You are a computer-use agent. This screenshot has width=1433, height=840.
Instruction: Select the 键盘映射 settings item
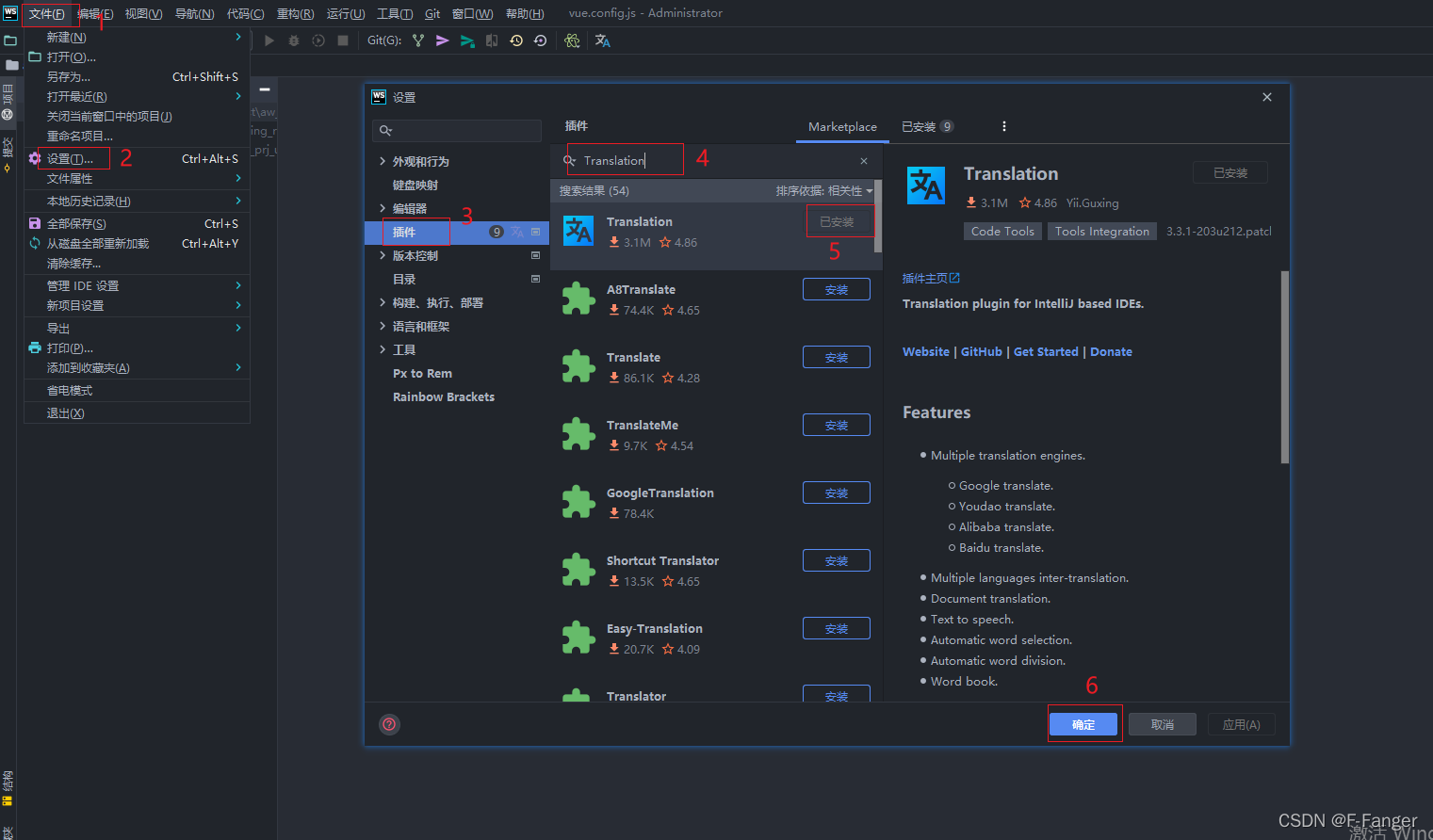pyautogui.click(x=415, y=185)
